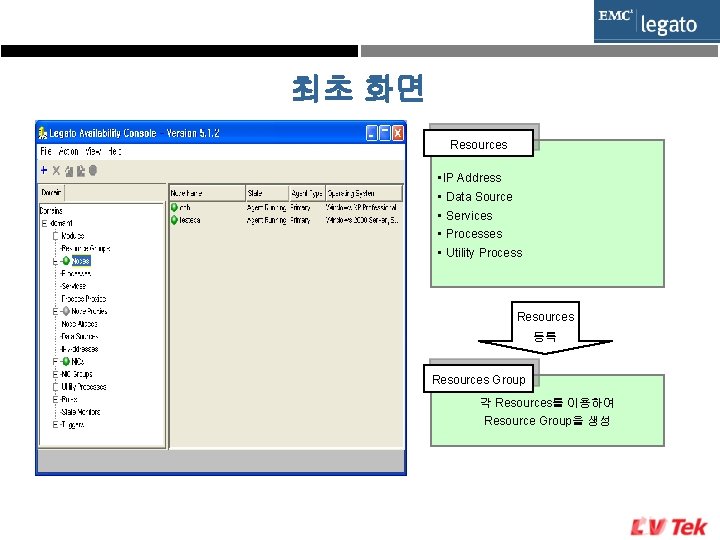Close the Legato Availability Console window
Screen dimensions: 720x540
[x=398, y=133]
